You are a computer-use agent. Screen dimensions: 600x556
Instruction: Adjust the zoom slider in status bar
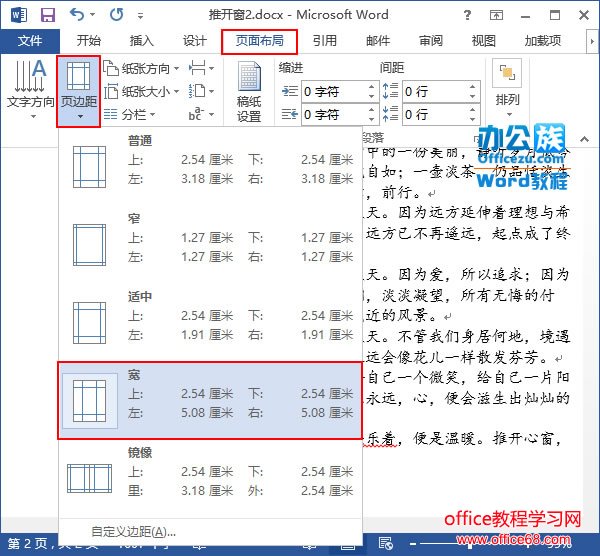(469, 544)
